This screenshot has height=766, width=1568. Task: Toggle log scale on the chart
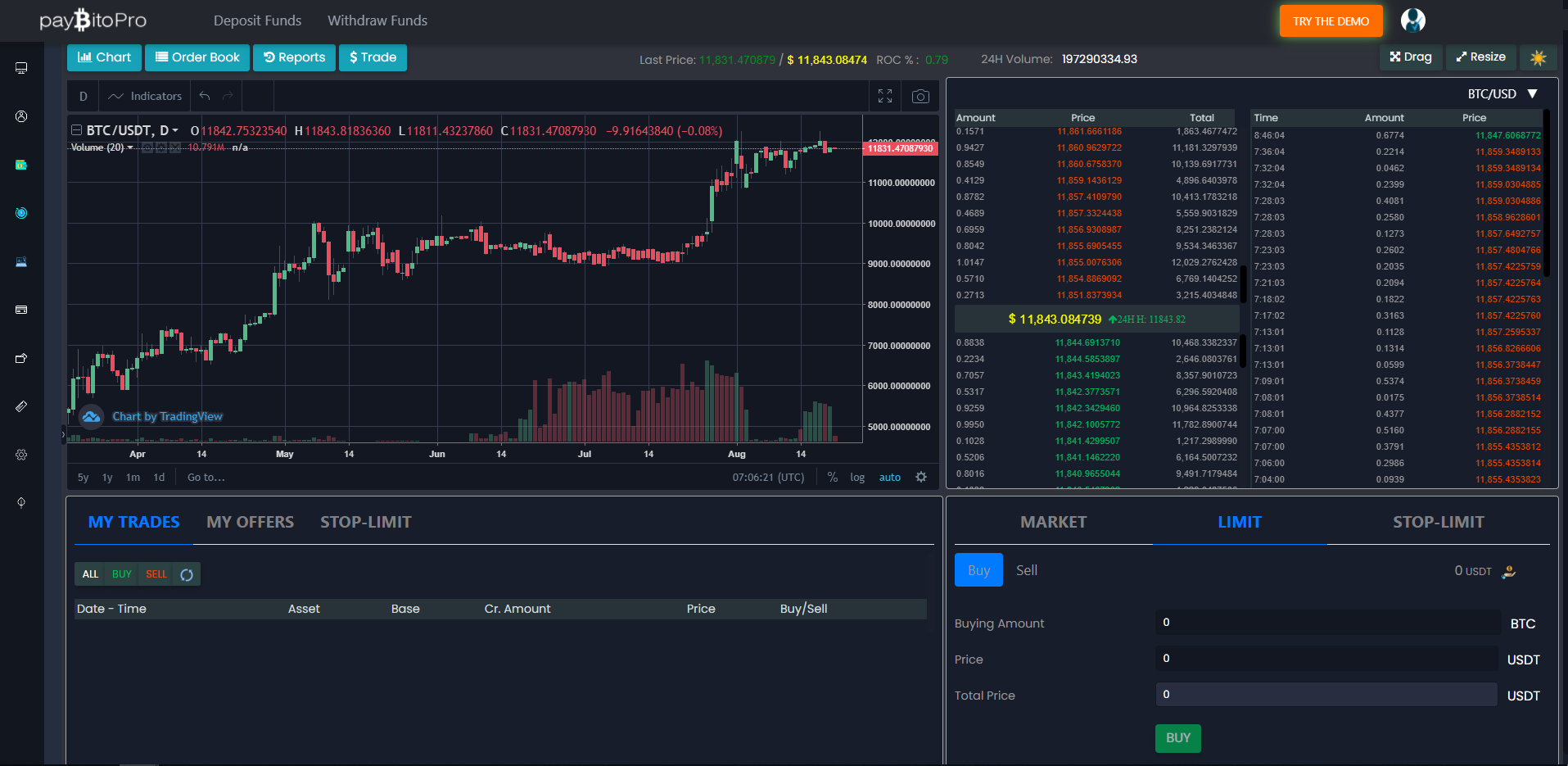tap(857, 478)
